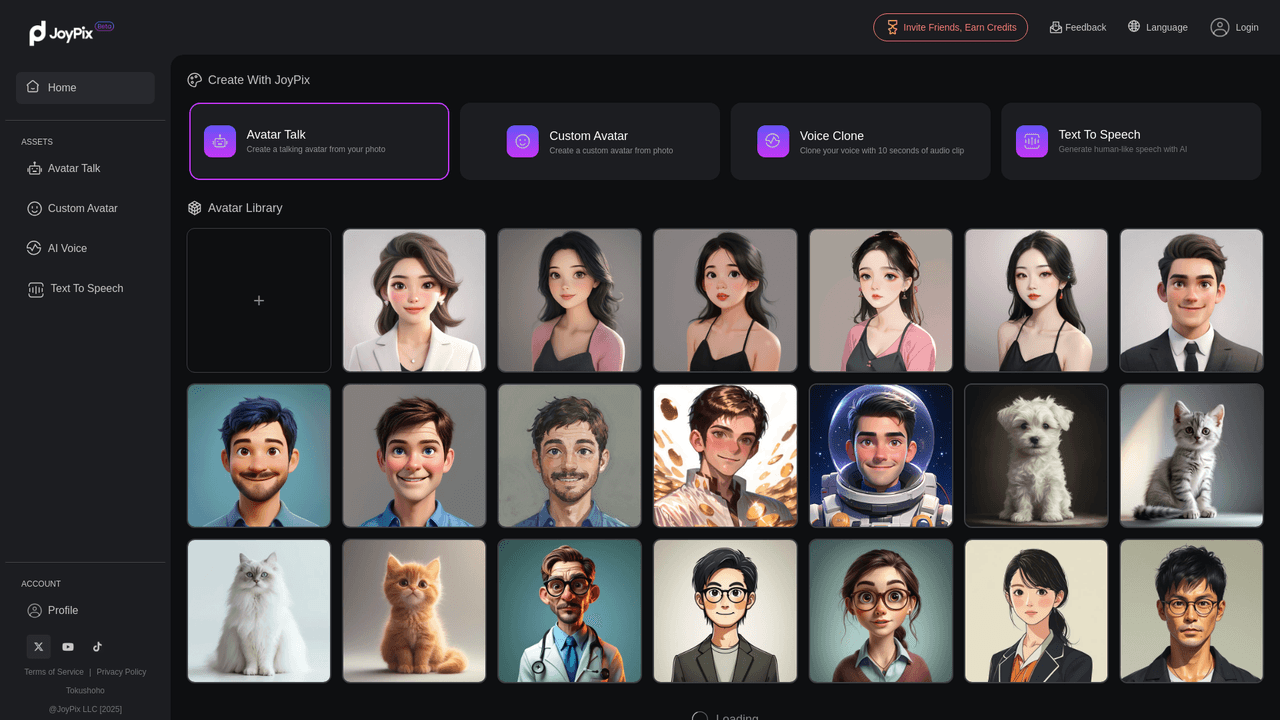Click the JoyPix logo
Viewport: 1280px width, 720px height.
(70, 32)
